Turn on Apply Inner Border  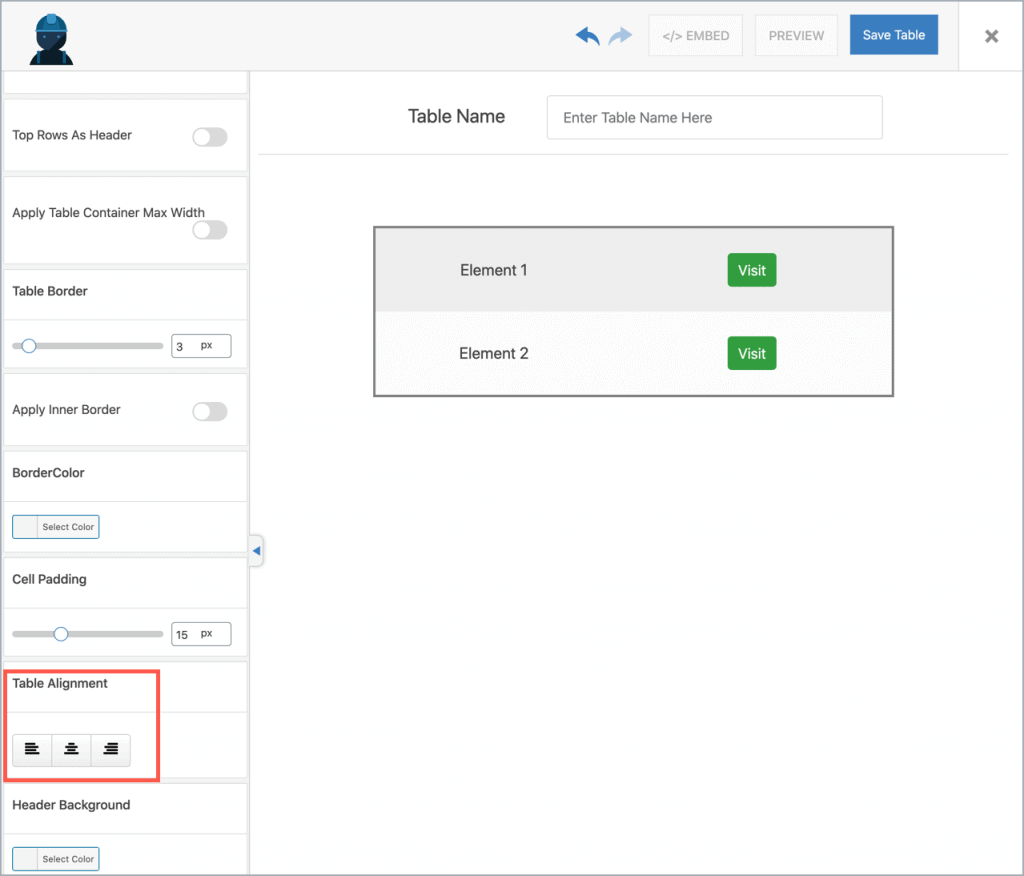click(x=209, y=410)
